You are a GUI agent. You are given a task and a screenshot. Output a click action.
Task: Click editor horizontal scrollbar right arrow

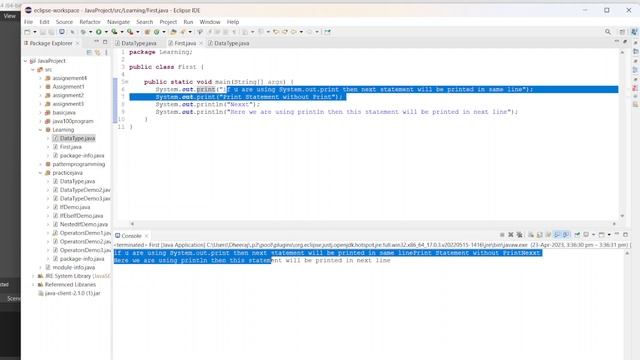[614, 224]
